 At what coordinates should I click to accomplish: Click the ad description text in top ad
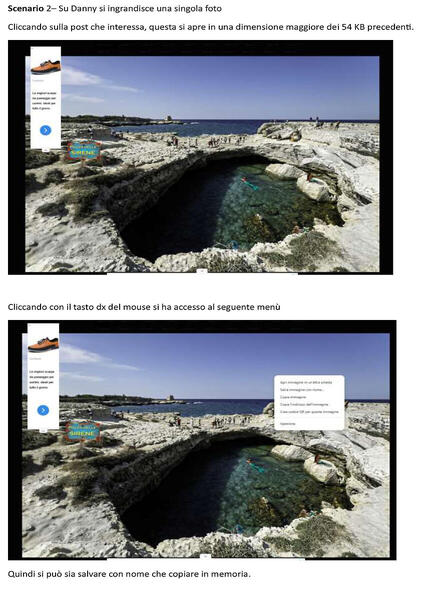pos(44,101)
